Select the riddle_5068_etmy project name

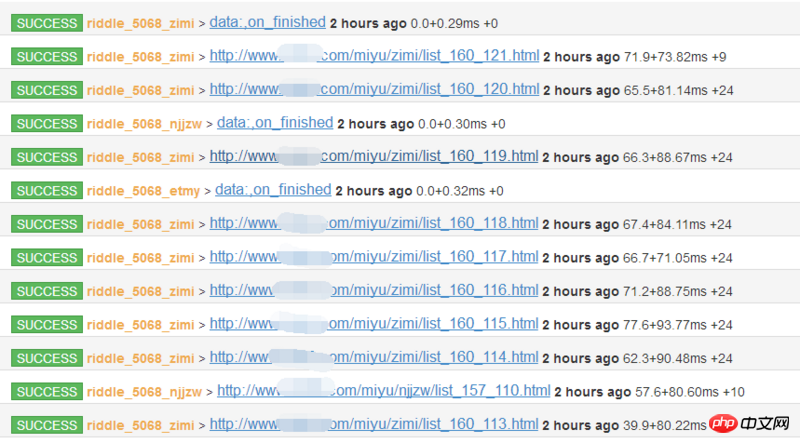[x=143, y=191]
